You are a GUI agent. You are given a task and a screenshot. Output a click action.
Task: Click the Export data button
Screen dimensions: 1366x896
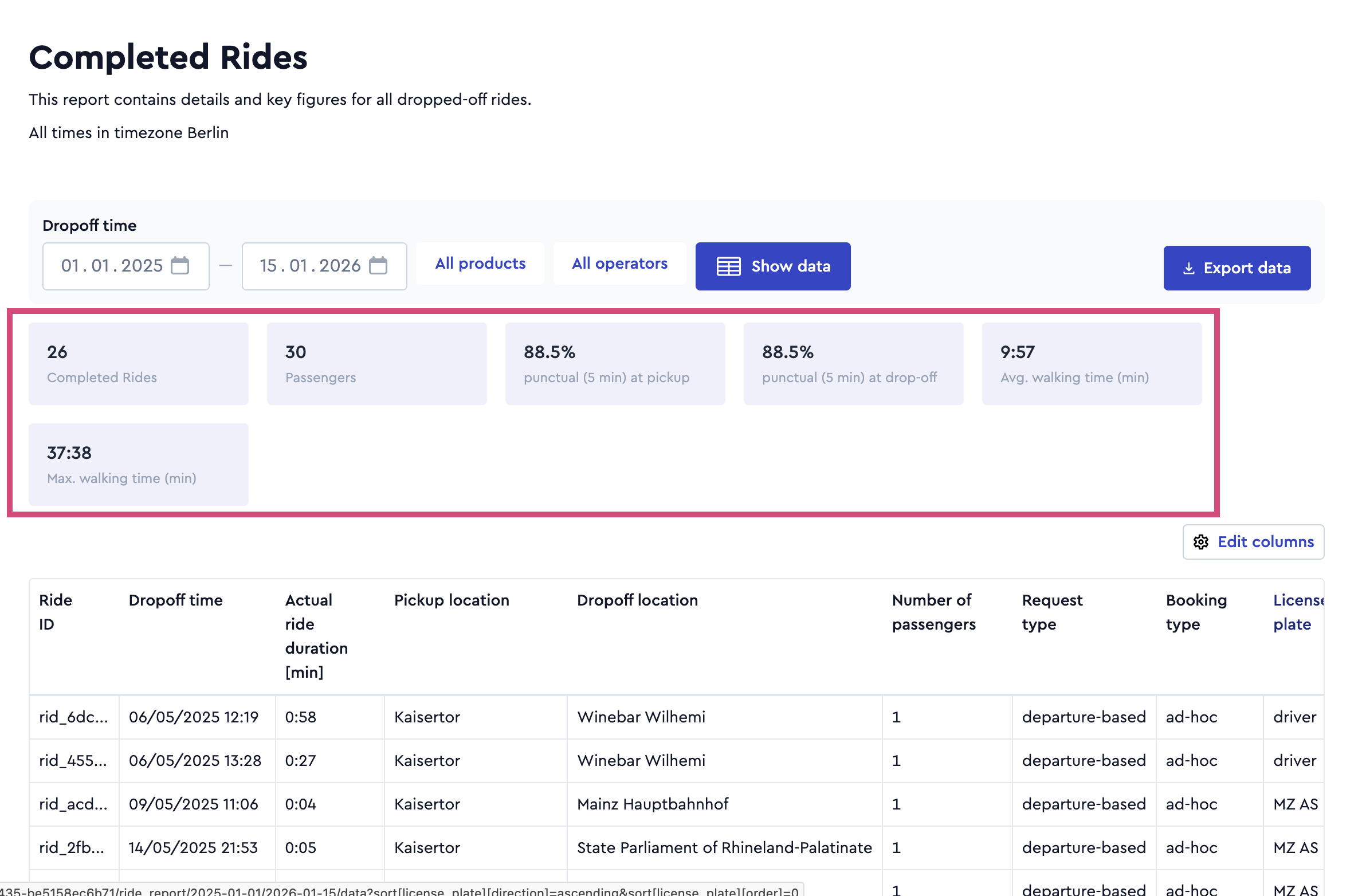point(1238,268)
